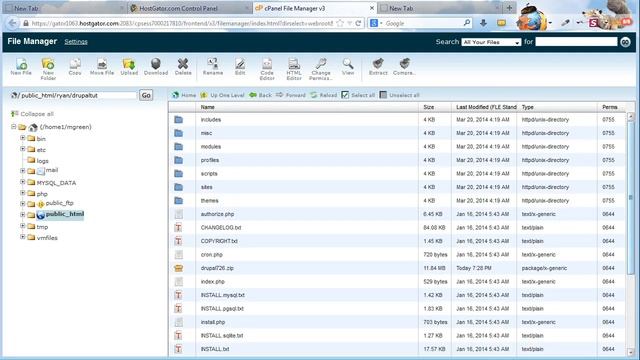The height and width of the screenshot is (360, 640).
Task: Go to Home in the navigation bar
Action: point(184,95)
